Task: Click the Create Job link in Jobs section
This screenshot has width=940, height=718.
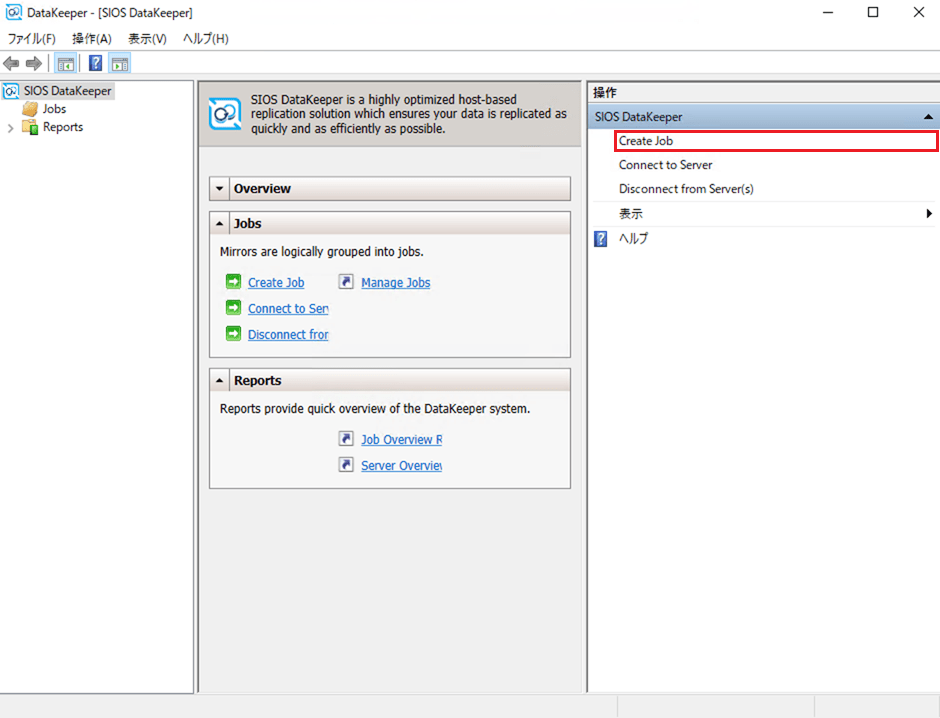Action: [x=276, y=282]
